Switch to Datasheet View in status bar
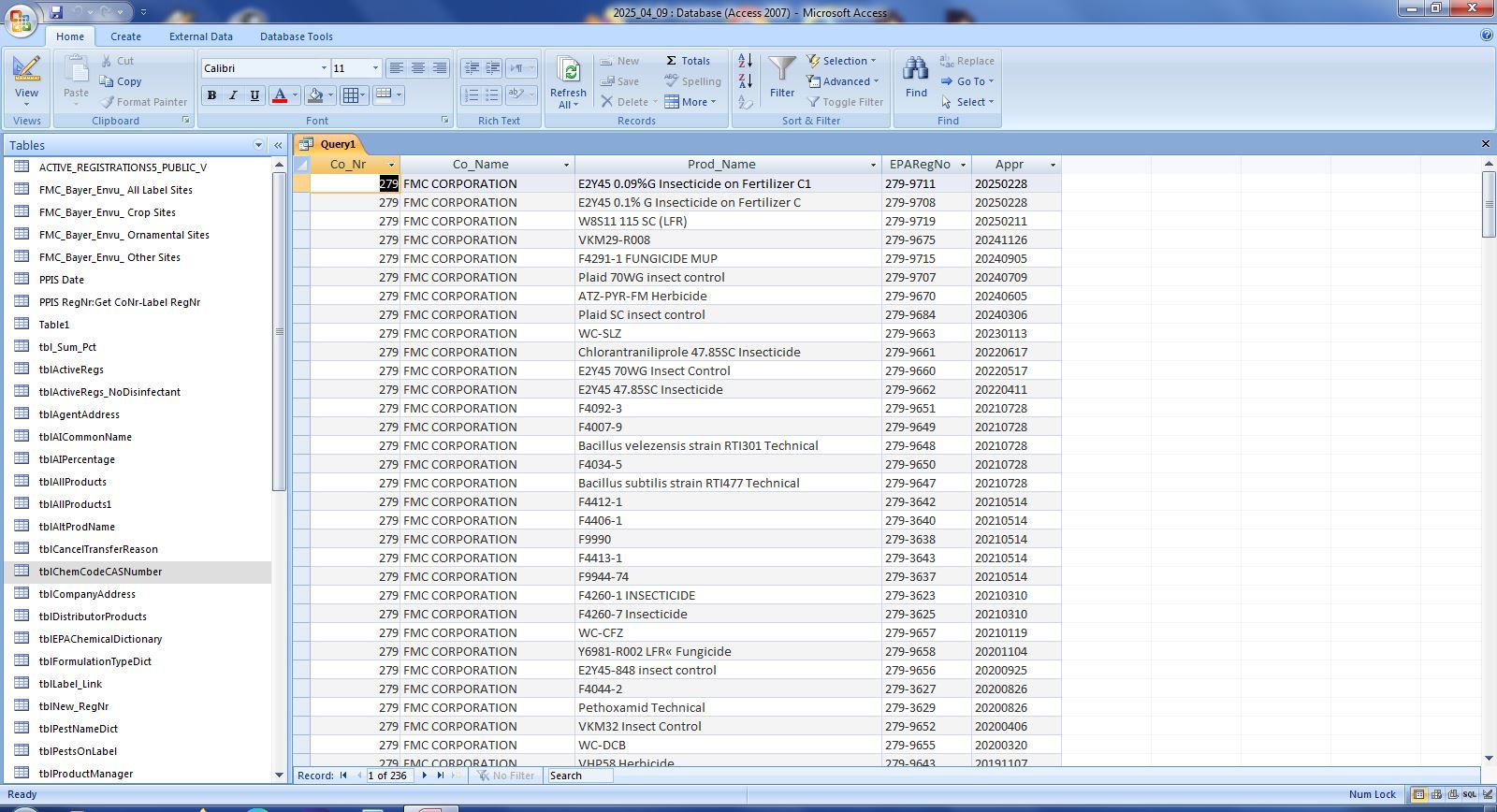Image resolution: width=1497 pixels, height=812 pixels. [1419, 794]
